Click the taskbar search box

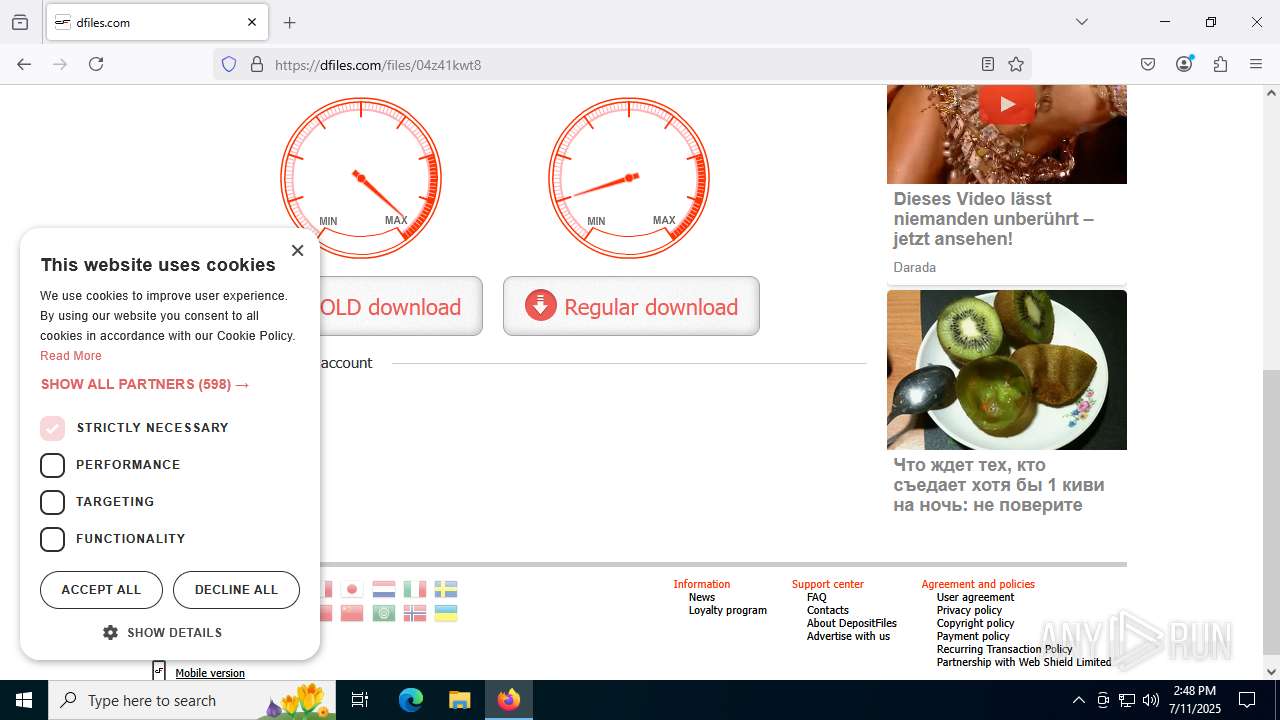pos(192,700)
